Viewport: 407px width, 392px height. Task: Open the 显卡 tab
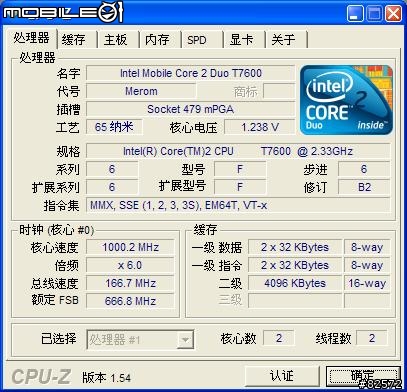click(244, 40)
